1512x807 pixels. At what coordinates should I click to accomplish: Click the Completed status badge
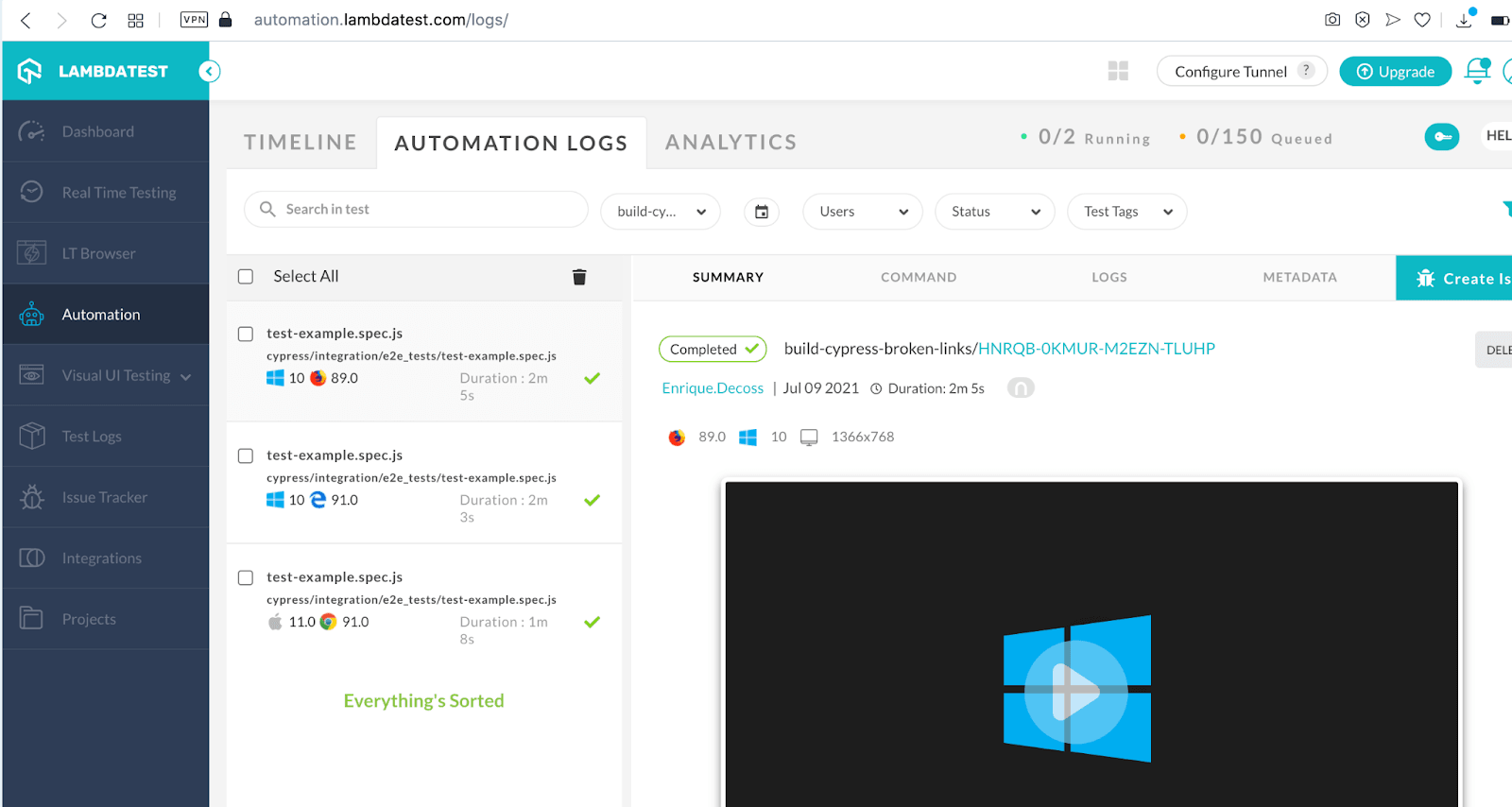coord(713,349)
